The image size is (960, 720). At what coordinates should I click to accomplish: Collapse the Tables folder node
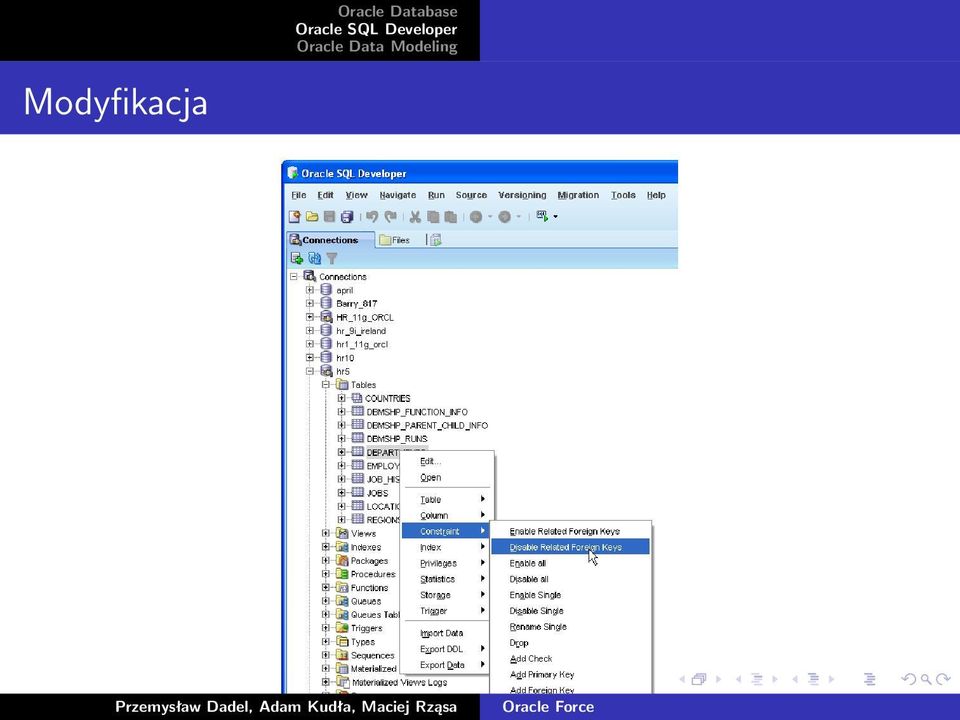326,384
